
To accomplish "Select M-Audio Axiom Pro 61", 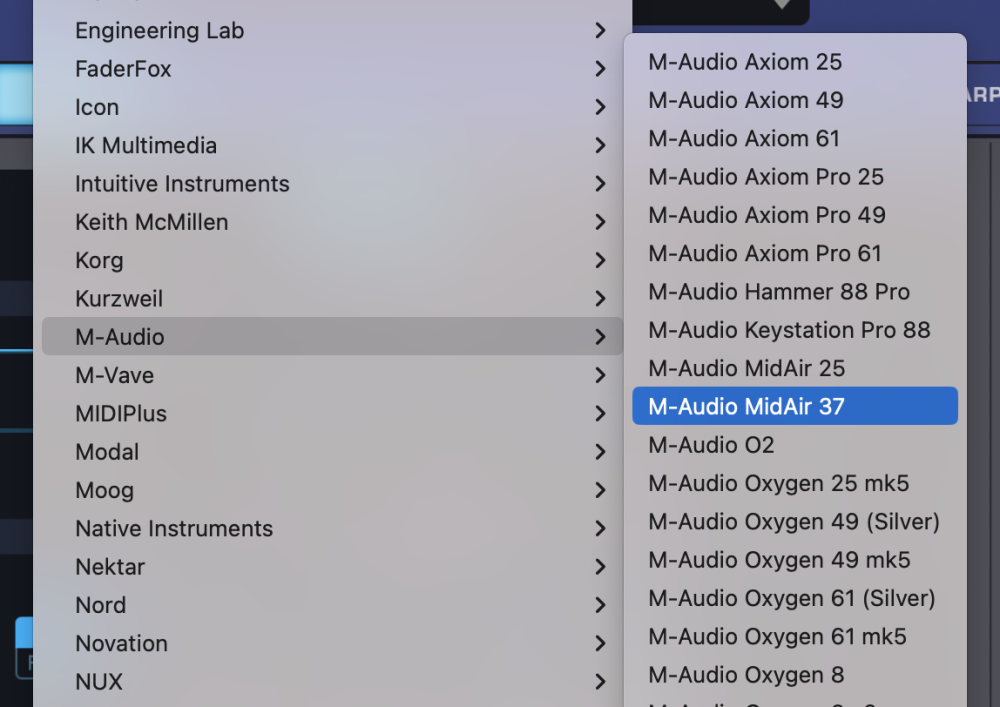I will pyautogui.click(x=765, y=254).
